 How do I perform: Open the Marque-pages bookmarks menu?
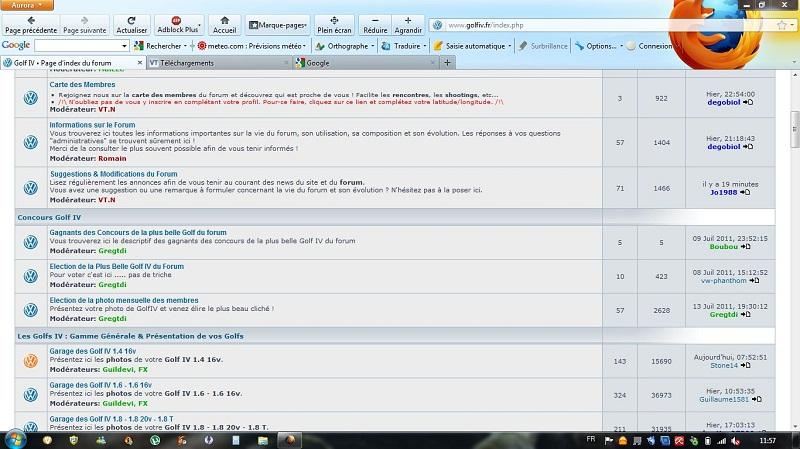click(278, 25)
